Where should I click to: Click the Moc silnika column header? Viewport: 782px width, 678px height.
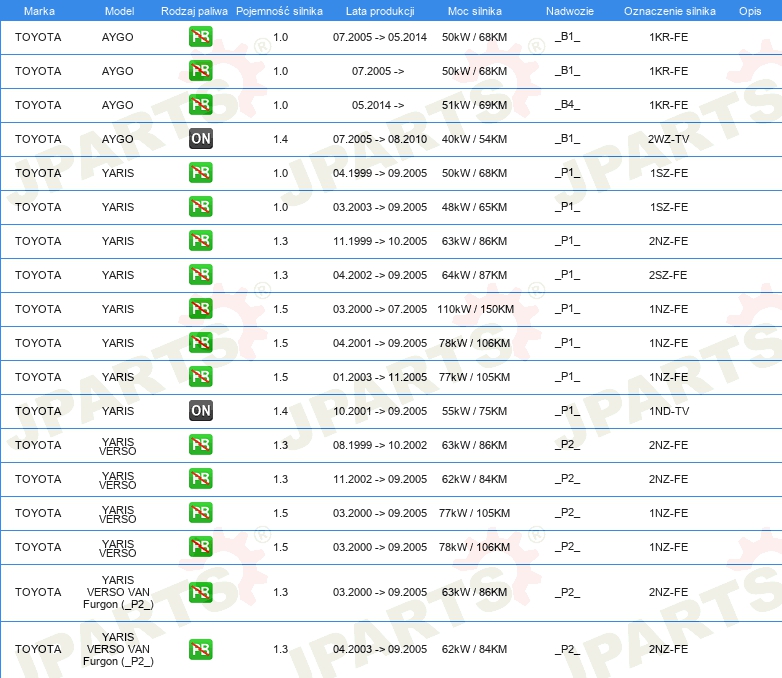tap(475, 10)
